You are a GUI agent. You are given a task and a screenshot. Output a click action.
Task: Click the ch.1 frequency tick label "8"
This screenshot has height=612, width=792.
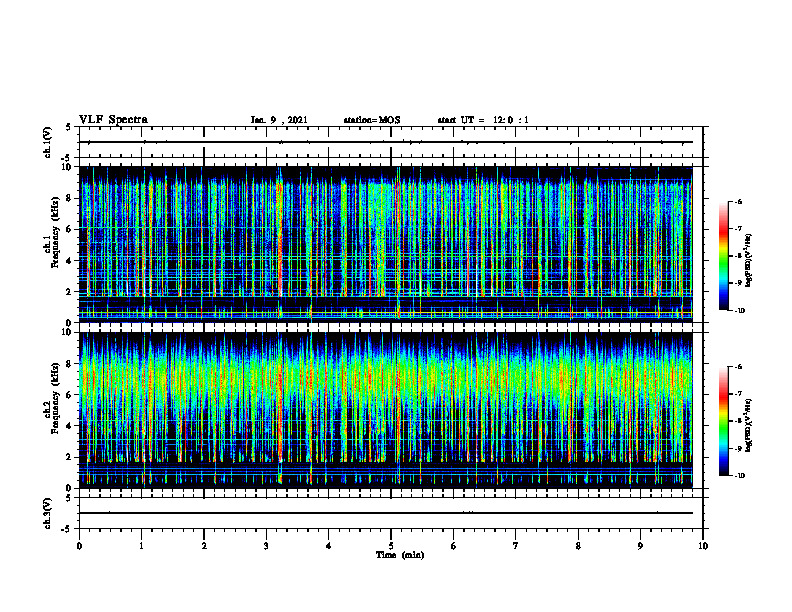69,198
